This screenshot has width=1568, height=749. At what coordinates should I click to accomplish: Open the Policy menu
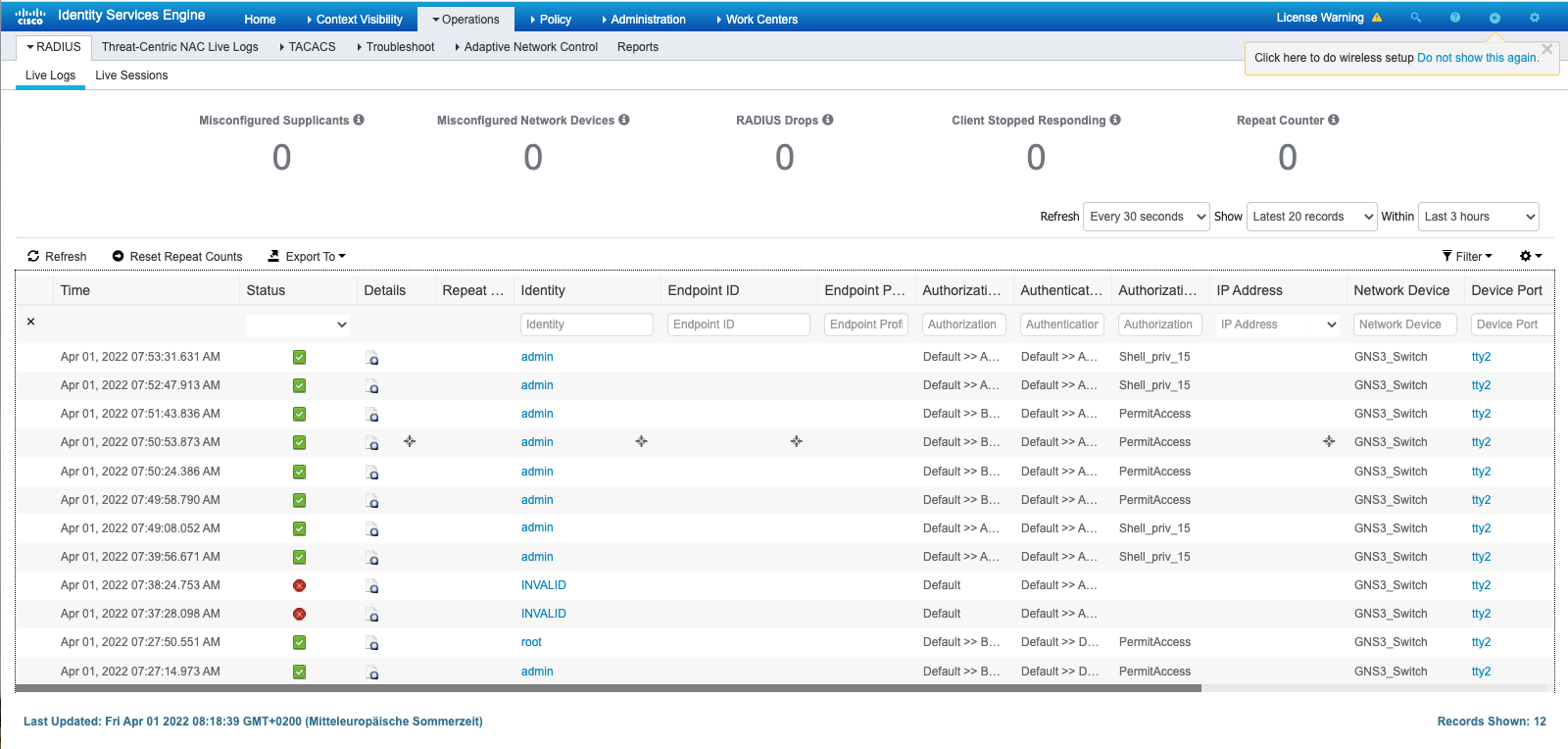(x=551, y=20)
